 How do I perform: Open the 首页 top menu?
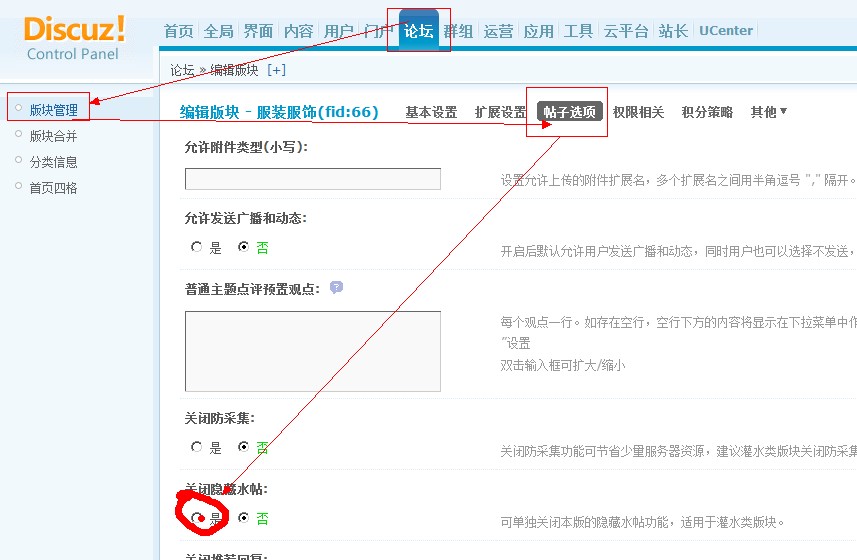pyautogui.click(x=179, y=31)
